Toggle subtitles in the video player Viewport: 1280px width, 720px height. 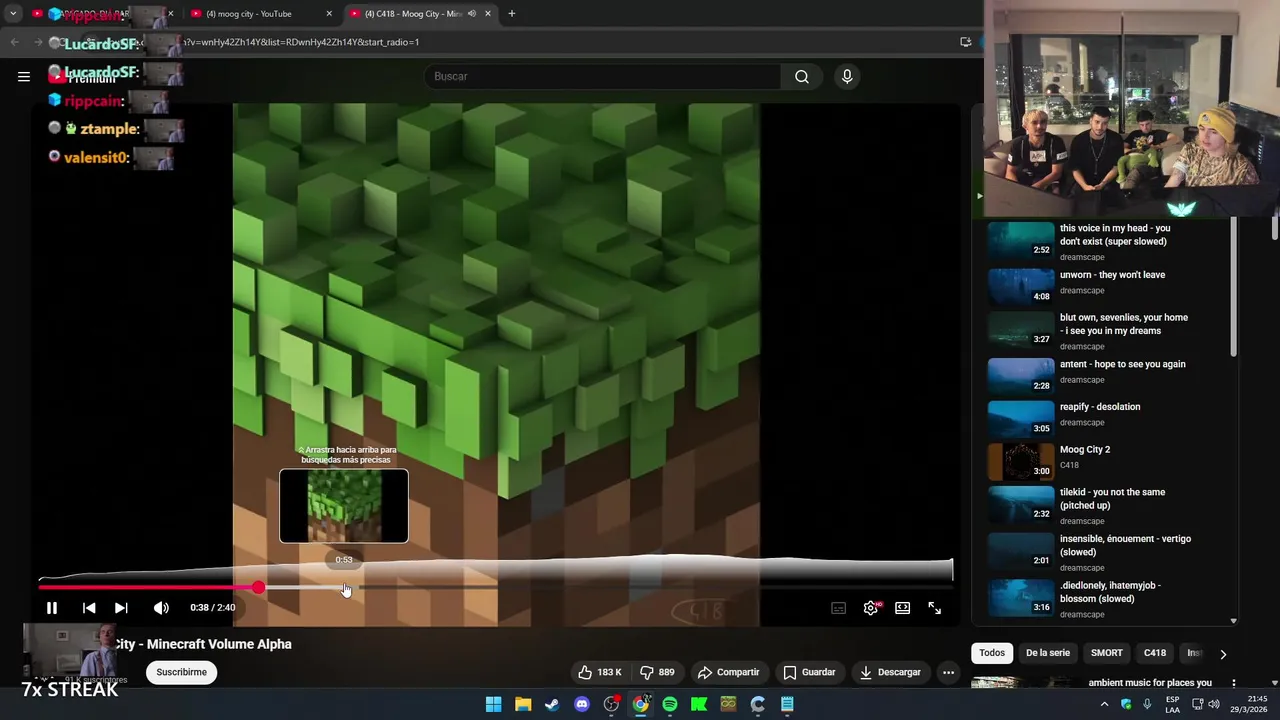click(839, 608)
